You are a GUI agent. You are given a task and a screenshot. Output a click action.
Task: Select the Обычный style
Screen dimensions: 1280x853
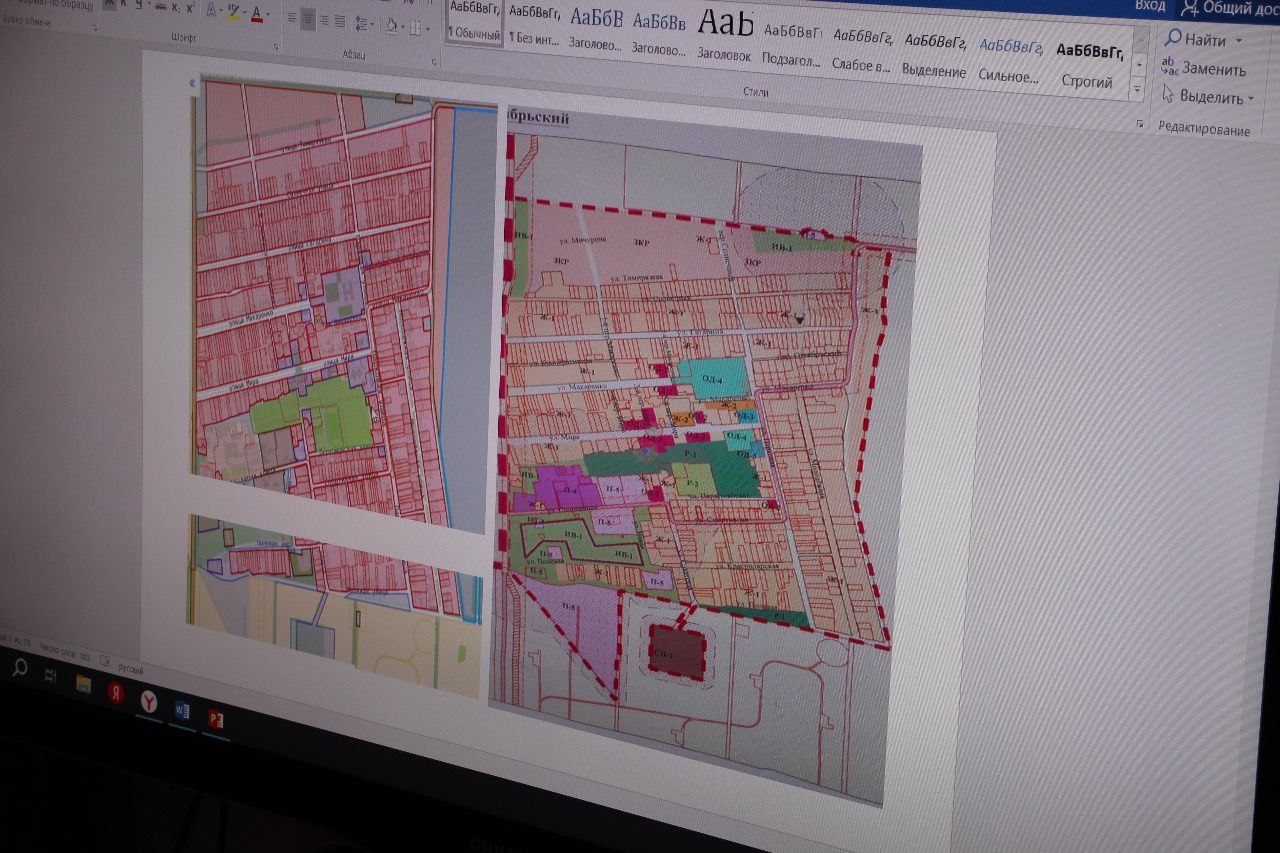pyautogui.click(x=474, y=22)
